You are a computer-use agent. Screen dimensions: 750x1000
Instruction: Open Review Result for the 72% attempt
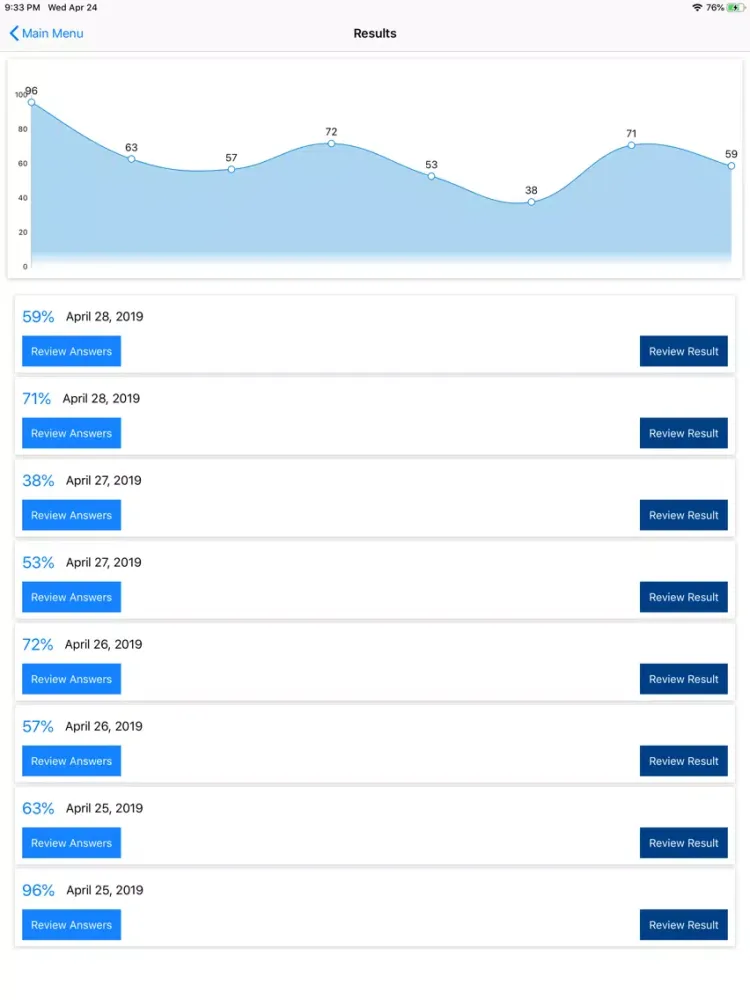click(x=683, y=679)
